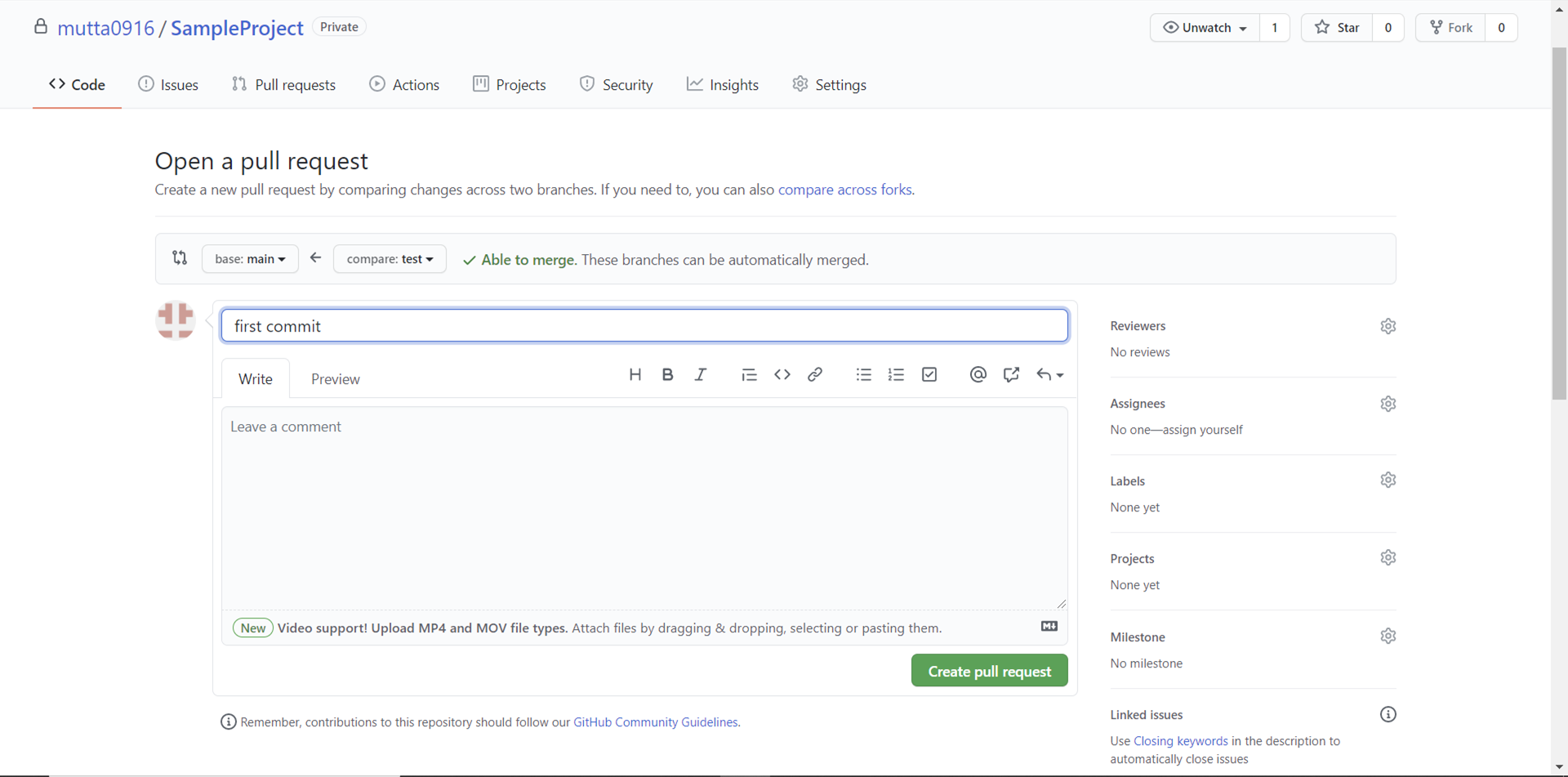Focus the pull request title field
The width and height of the screenshot is (1568, 777).
pos(644,325)
